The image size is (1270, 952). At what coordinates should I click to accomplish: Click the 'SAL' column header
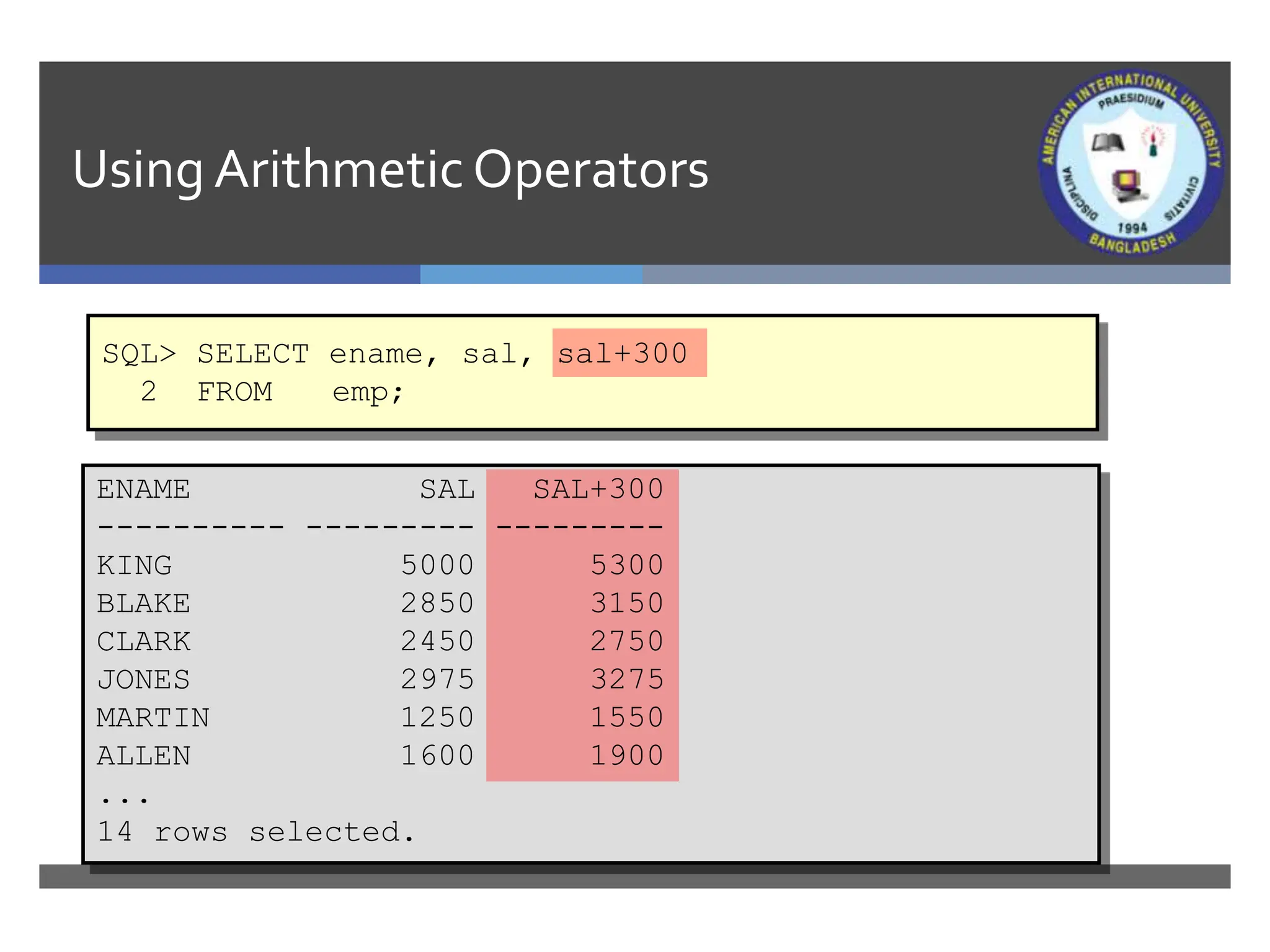tap(447, 489)
